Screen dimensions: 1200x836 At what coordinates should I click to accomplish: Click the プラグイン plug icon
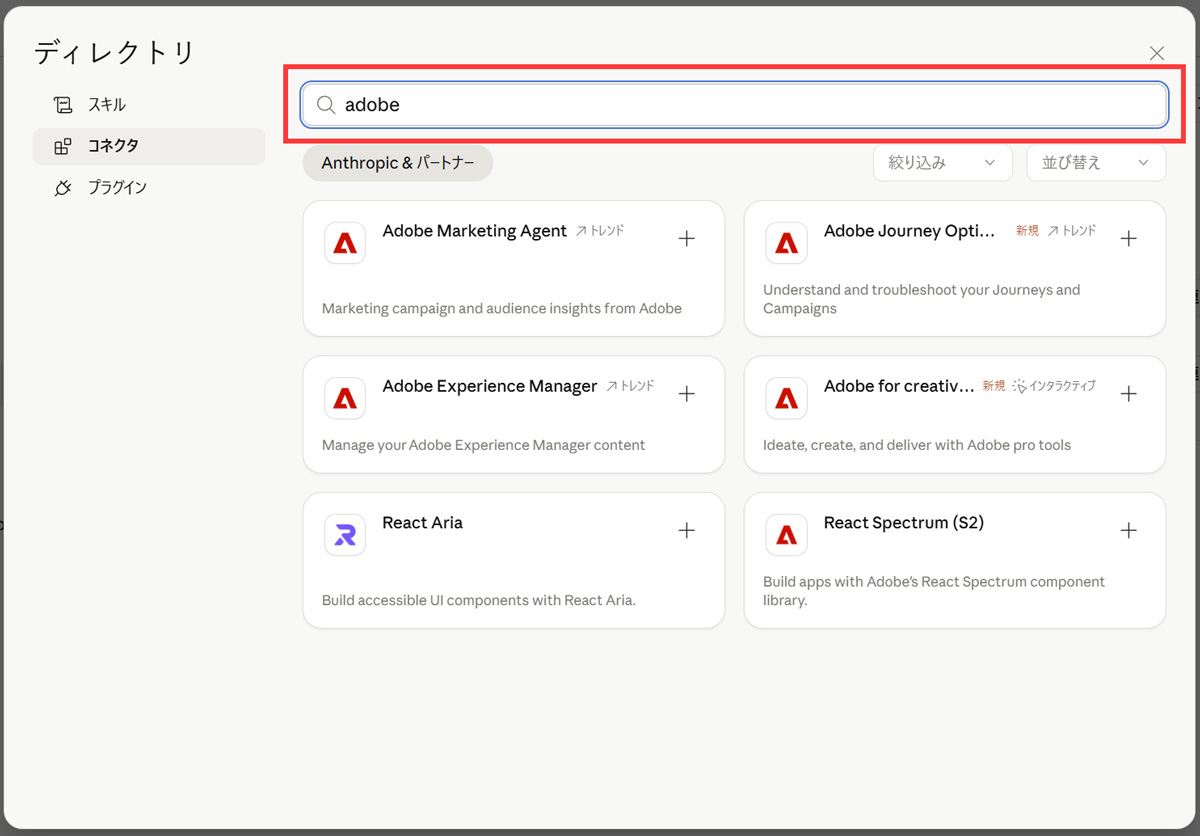pyautogui.click(x=63, y=187)
